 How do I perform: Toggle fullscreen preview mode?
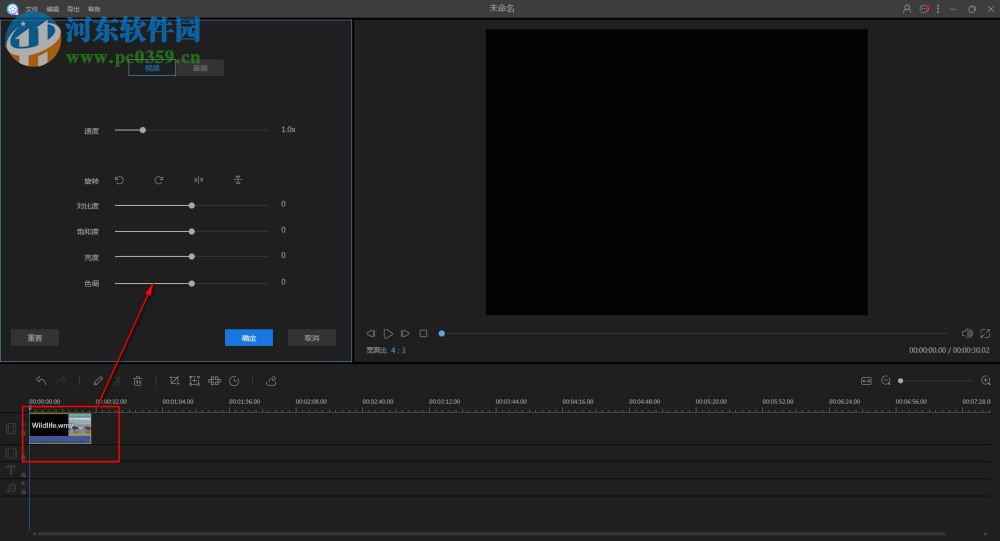pos(985,333)
